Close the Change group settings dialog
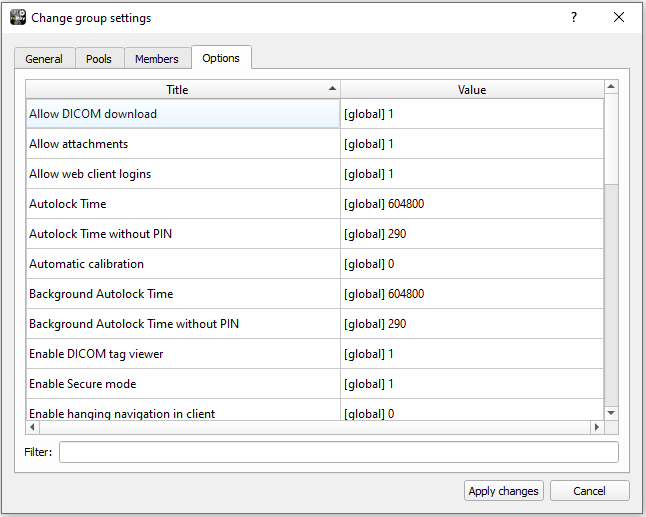This screenshot has height=517, width=646. 620,18
